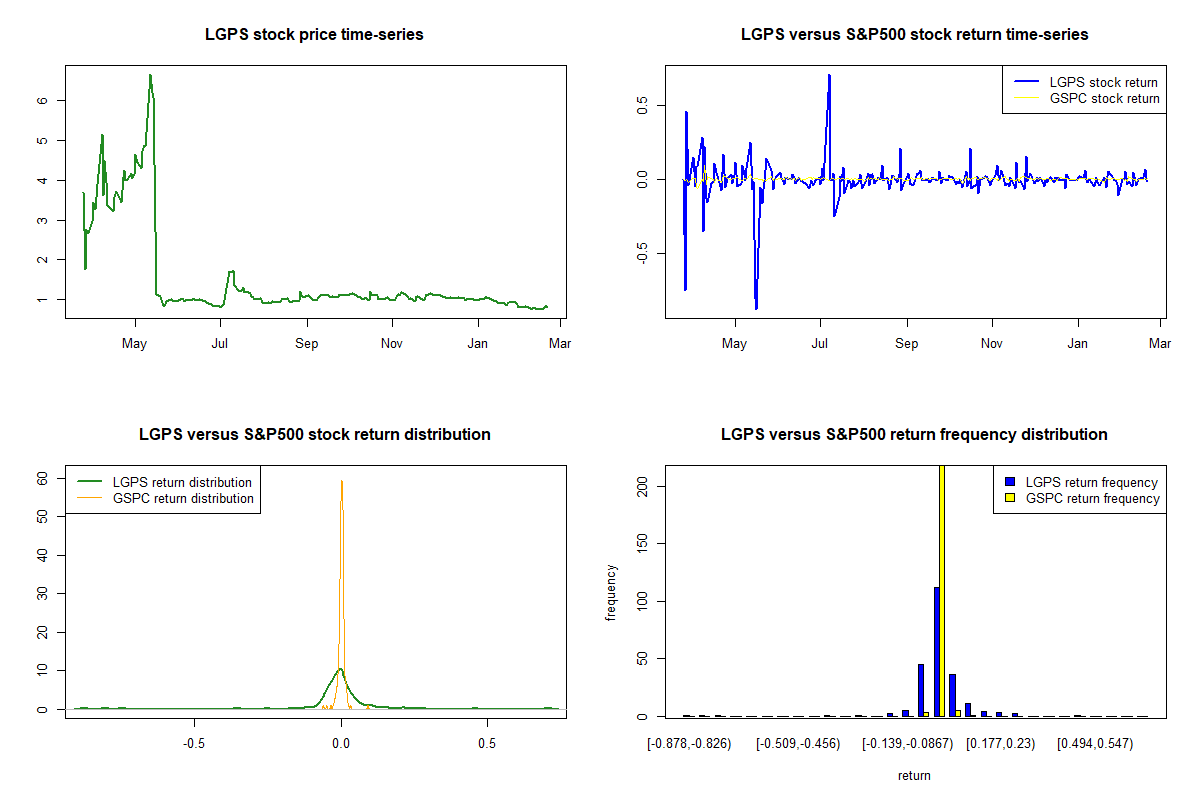Select the "LGPS versus S&P500 return frequency distribution" title
This screenshot has width=1200, height=800.
click(x=914, y=435)
